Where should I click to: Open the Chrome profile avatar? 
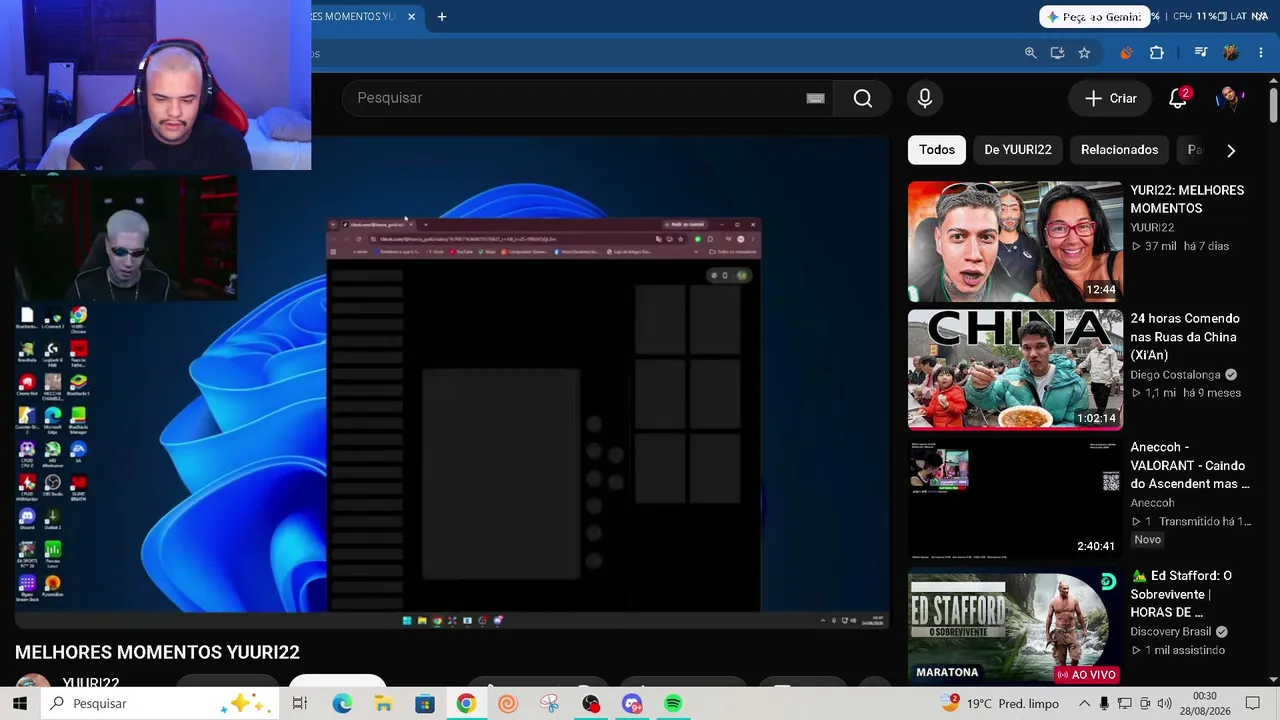(1231, 53)
